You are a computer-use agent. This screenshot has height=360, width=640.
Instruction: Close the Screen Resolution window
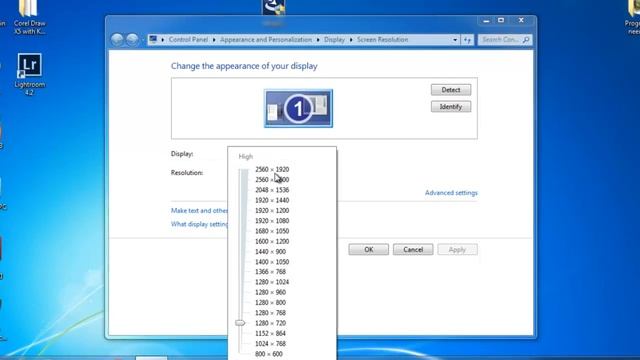point(521,20)
